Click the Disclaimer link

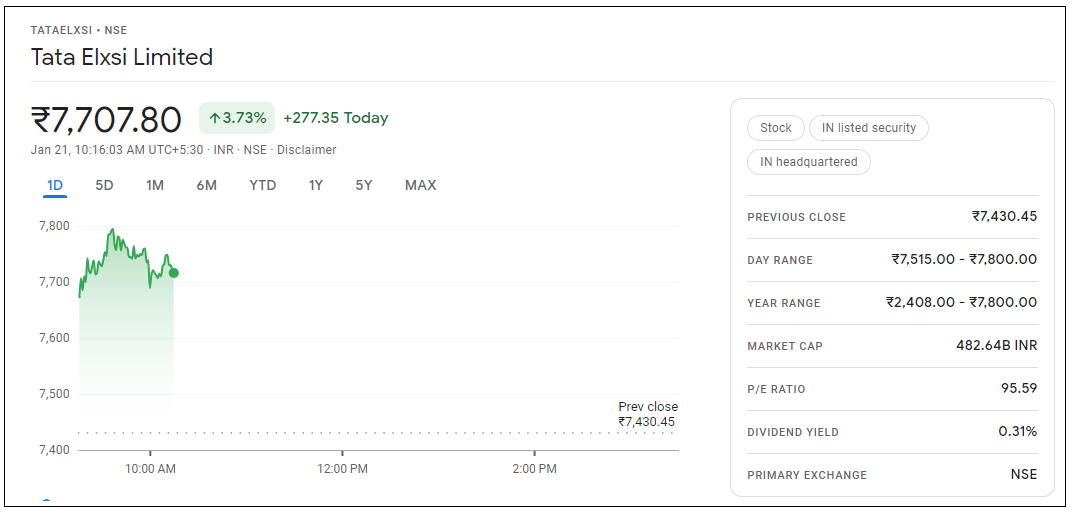click(x=307, y=150)
